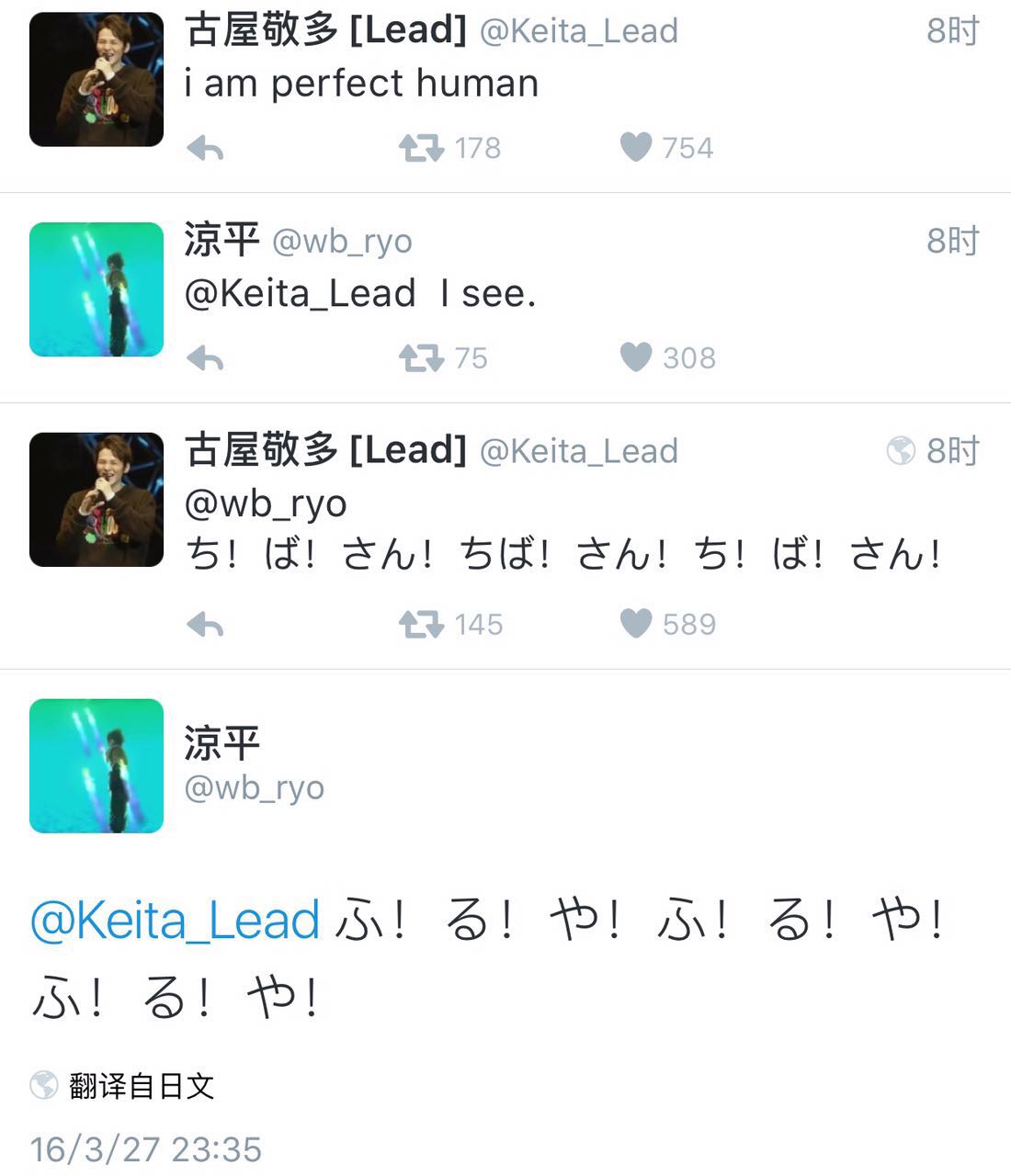The height and width of the screenshot is (1176, 1011).
Task: Reply to the tweet with 589 likes
Action: point(205,625)
